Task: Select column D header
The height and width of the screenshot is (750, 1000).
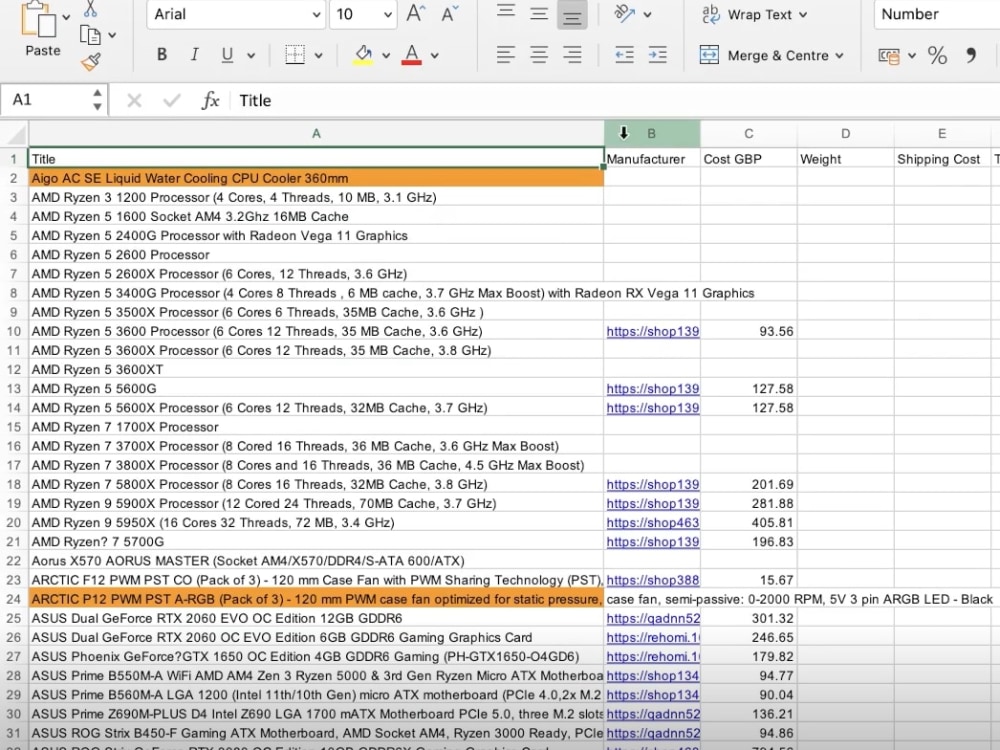Action: [x=846, y=133]
